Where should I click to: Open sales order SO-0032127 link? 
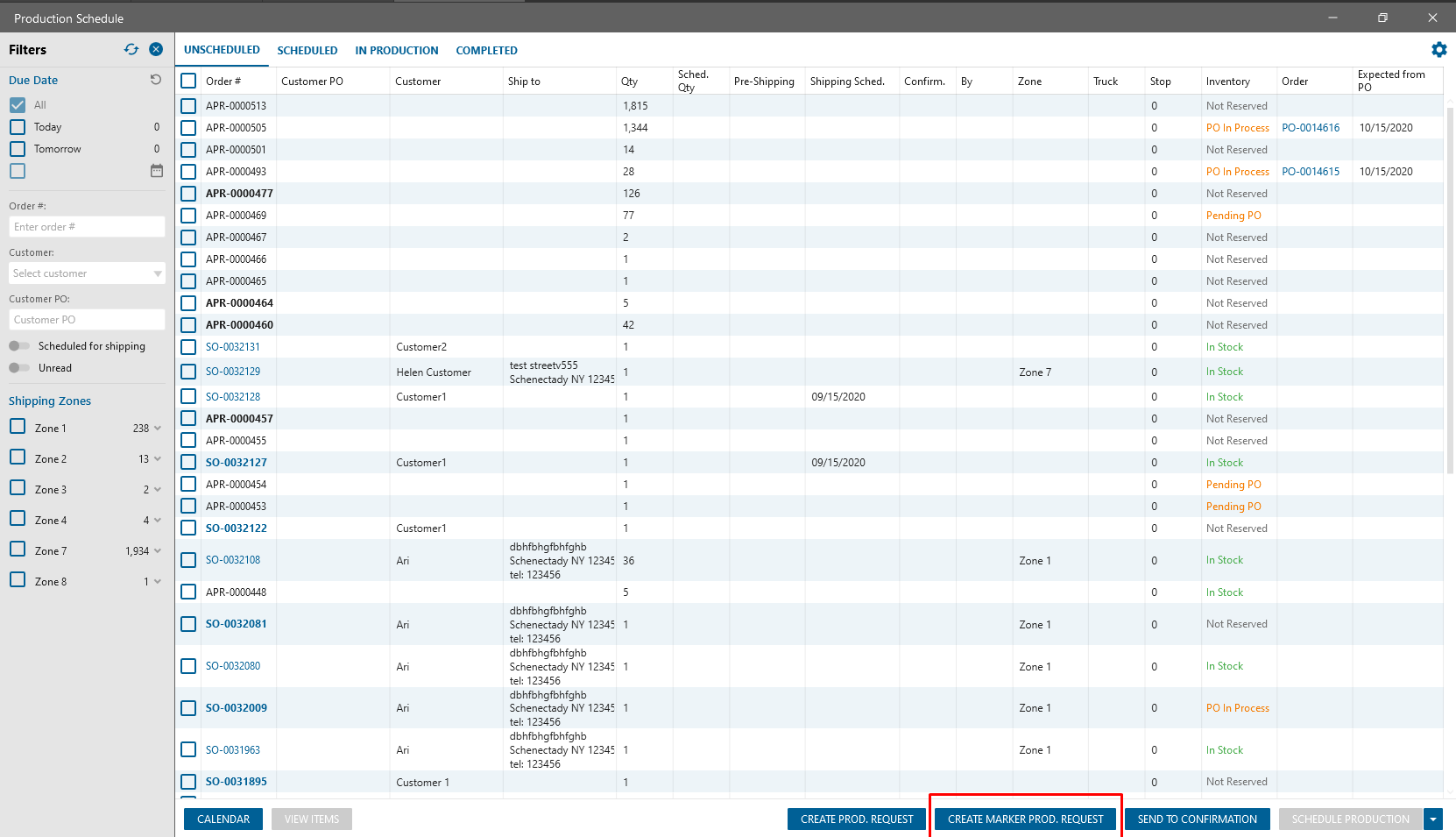coord(237,463)
